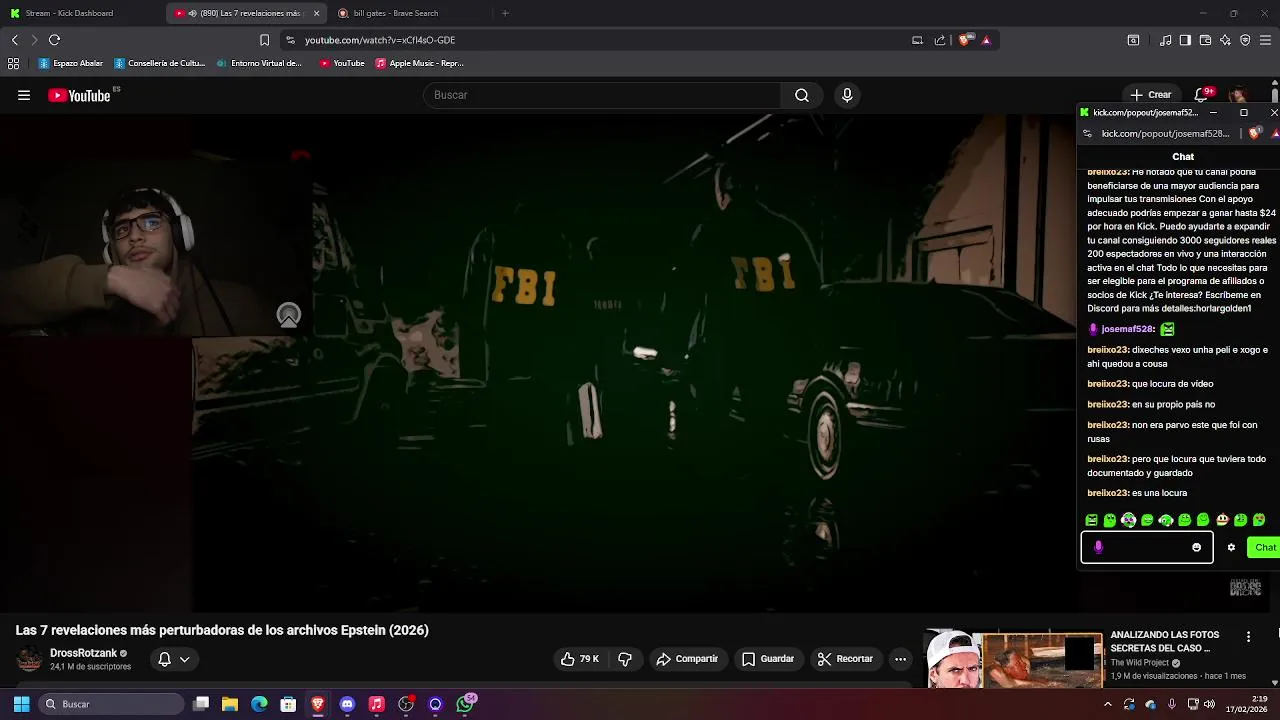The image size is (1280, 720).
Task: Focus the YouTube Buscar search field
Action: pos(602,95)
